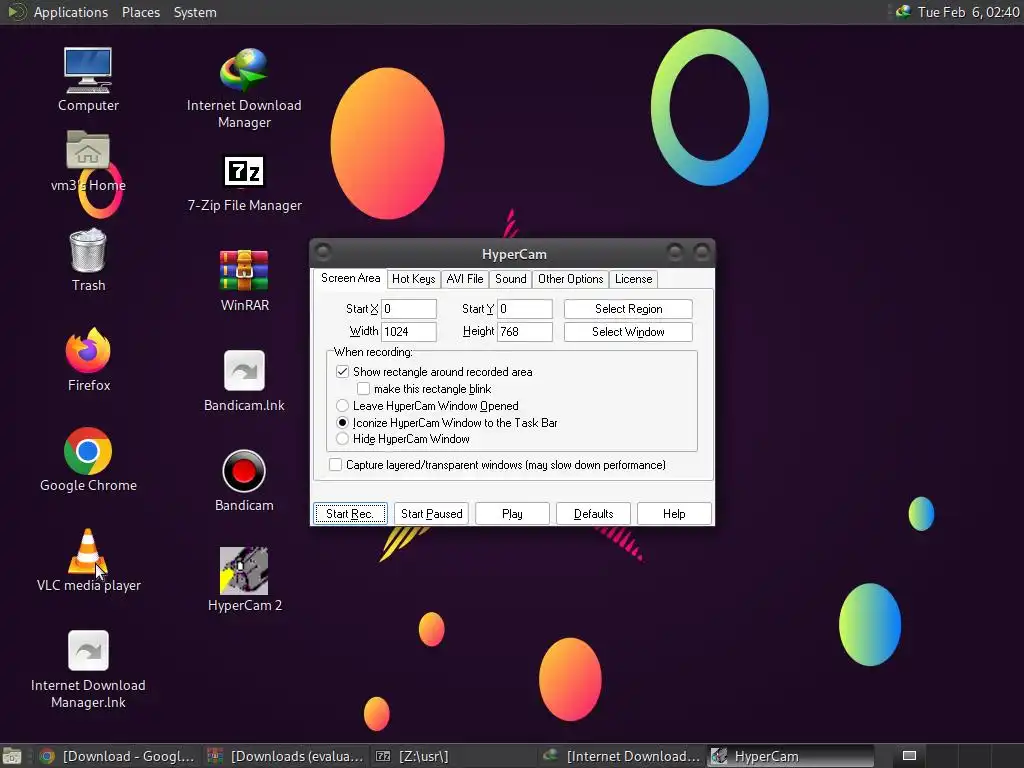
Task: Click the Start Paused button
Action: [432, 513]
